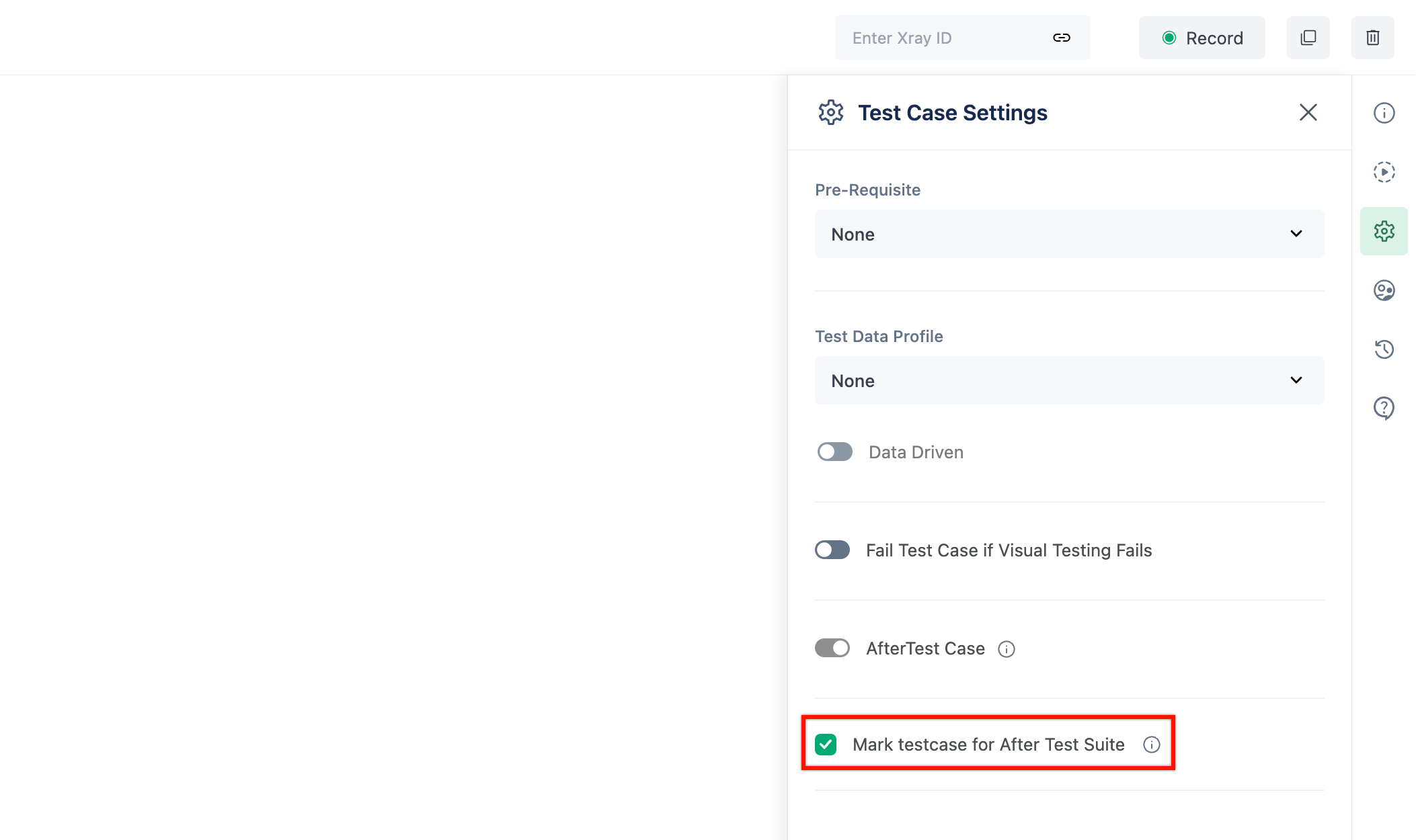Click the AfterTest Case info tooltip icon

tap(1007, 648)
